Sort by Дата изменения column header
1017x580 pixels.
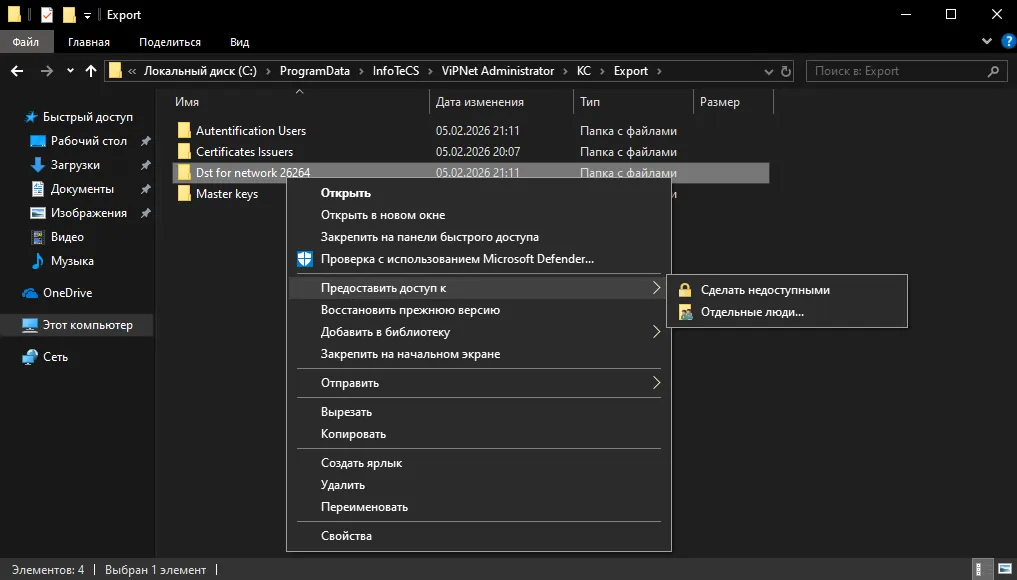tap(479, 102)
